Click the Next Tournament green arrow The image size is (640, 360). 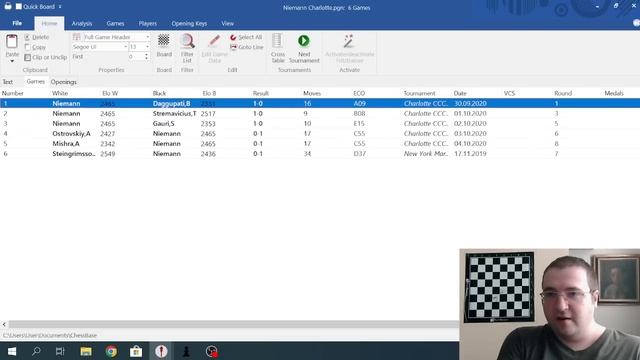(304, 41)
